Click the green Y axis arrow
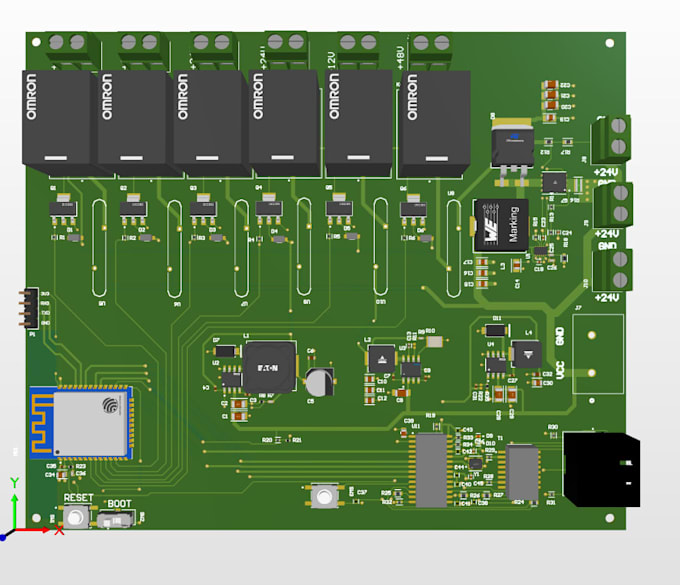Screen dimensions: 680x585 (x=15, y=511)
